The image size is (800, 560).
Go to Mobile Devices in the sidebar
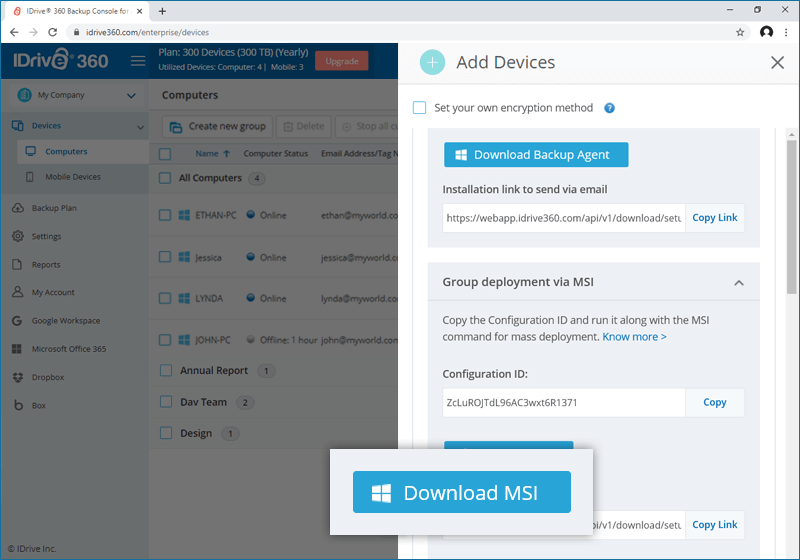pyautogui.click(x=72, y=177)
